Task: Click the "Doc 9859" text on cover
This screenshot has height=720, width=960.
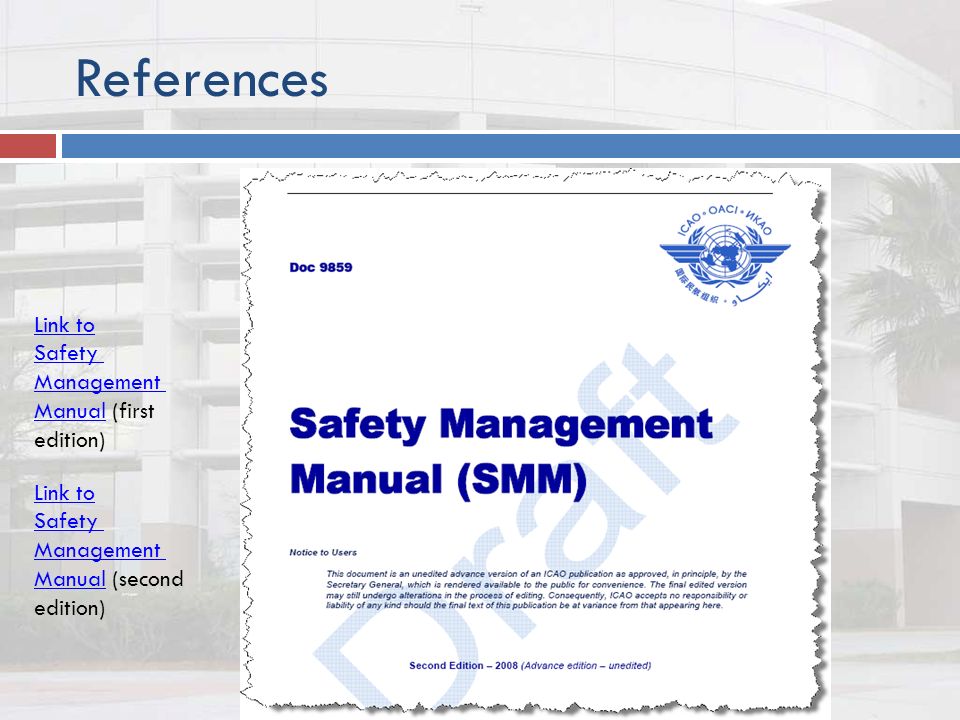Action: click(321, 268)
